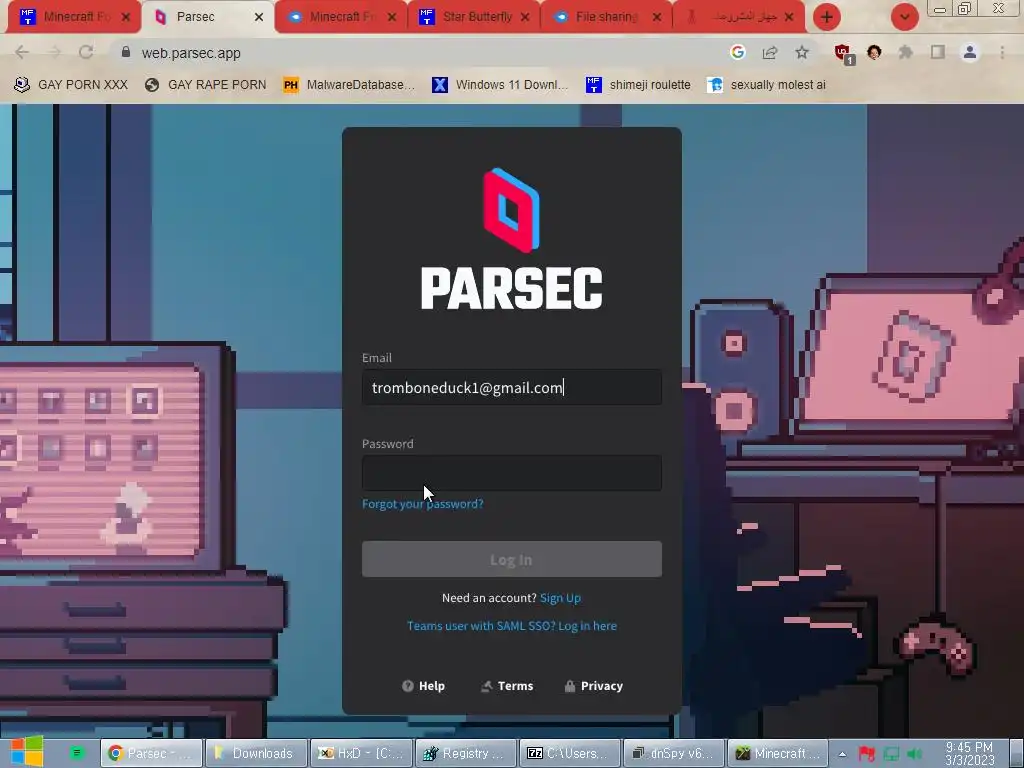Switch to the HxD taskbar window

361,753
